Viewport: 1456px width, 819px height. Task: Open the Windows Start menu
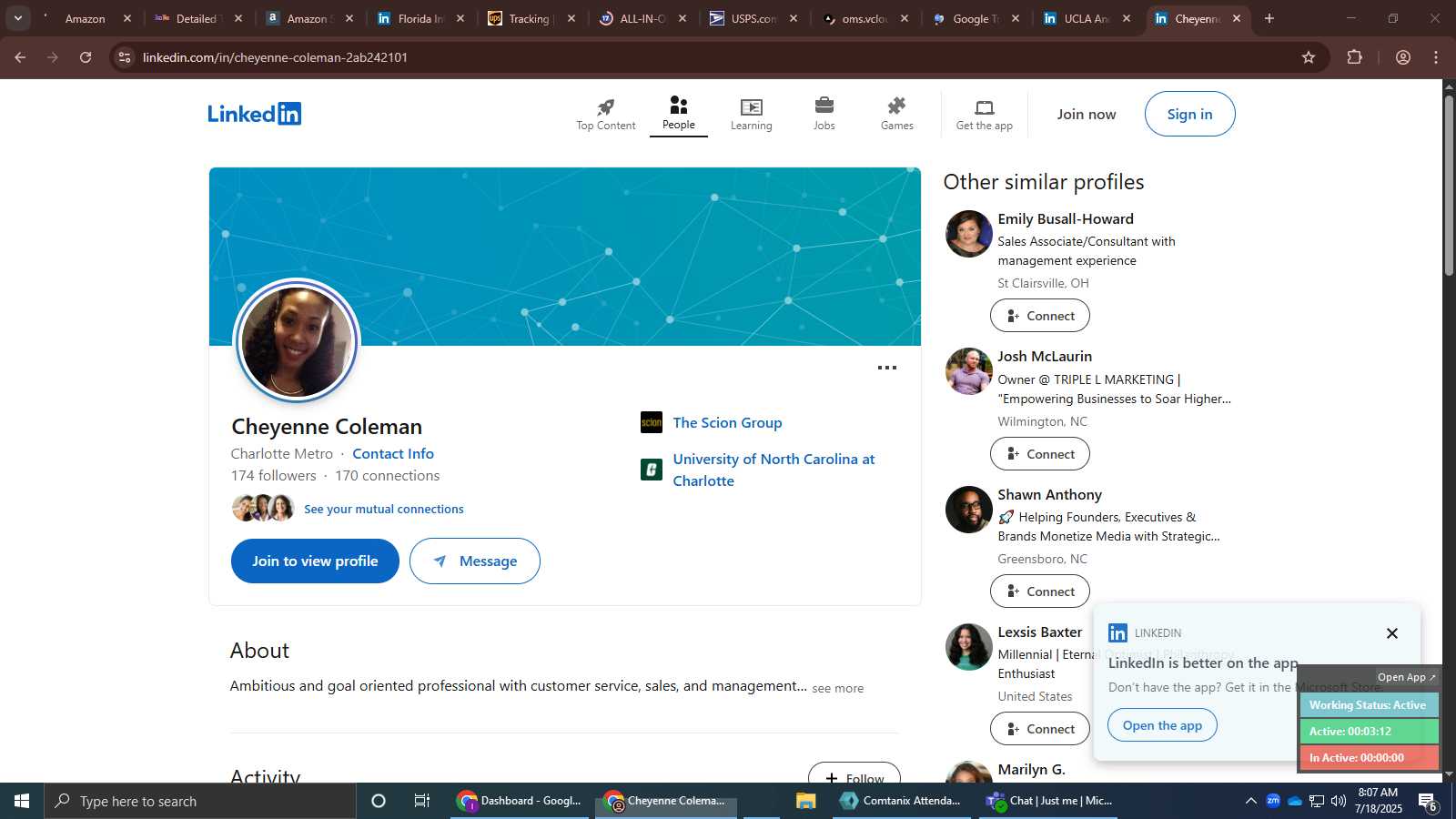tap(22, 801)
